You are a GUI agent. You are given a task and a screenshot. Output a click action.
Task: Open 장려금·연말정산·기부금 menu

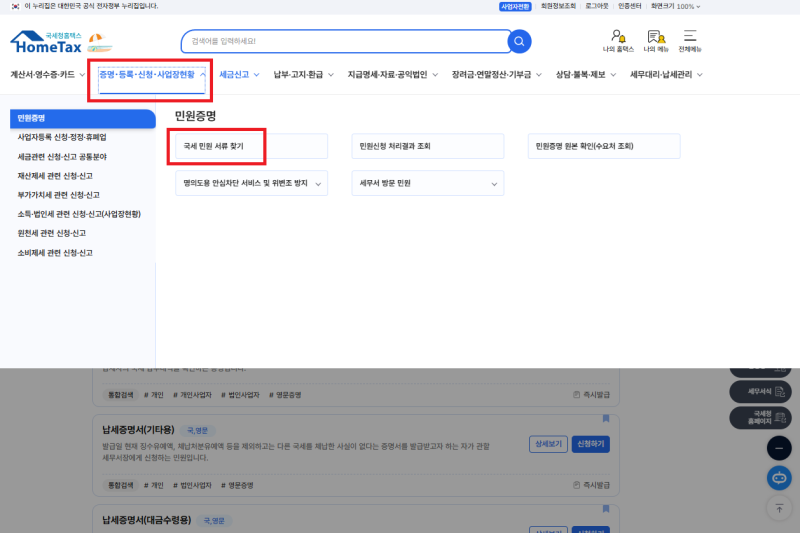(x=496, y=74)
